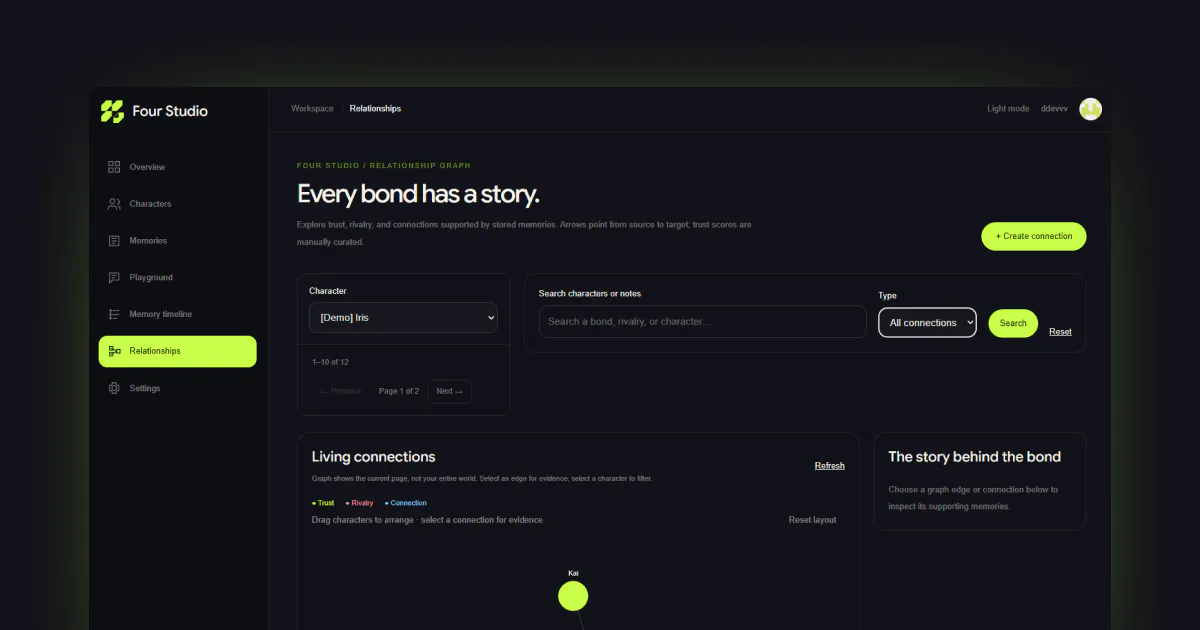The width and height of the screenshot is (1200, 630).
Task: Create a new connection
Action: 1033,236
